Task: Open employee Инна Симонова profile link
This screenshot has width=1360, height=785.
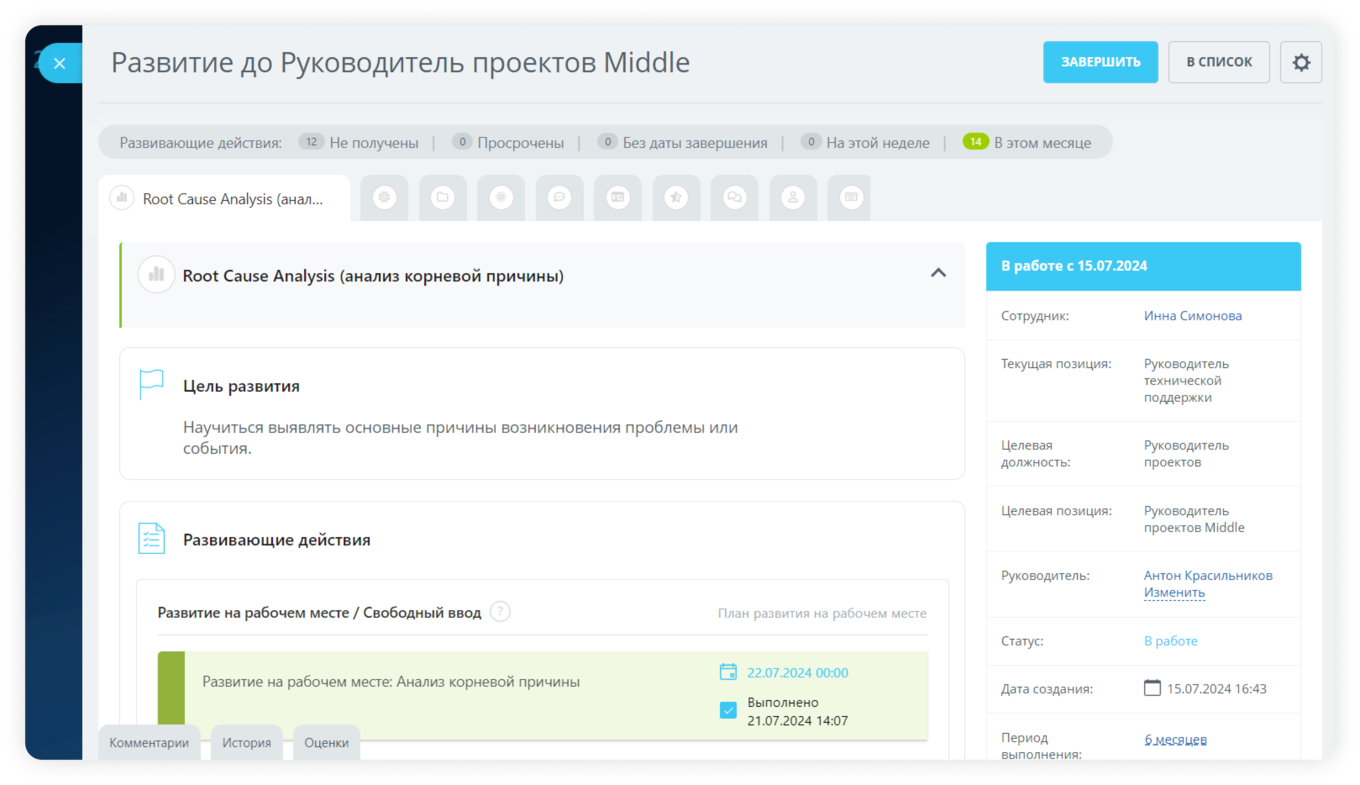Action: click(1193, 316)
